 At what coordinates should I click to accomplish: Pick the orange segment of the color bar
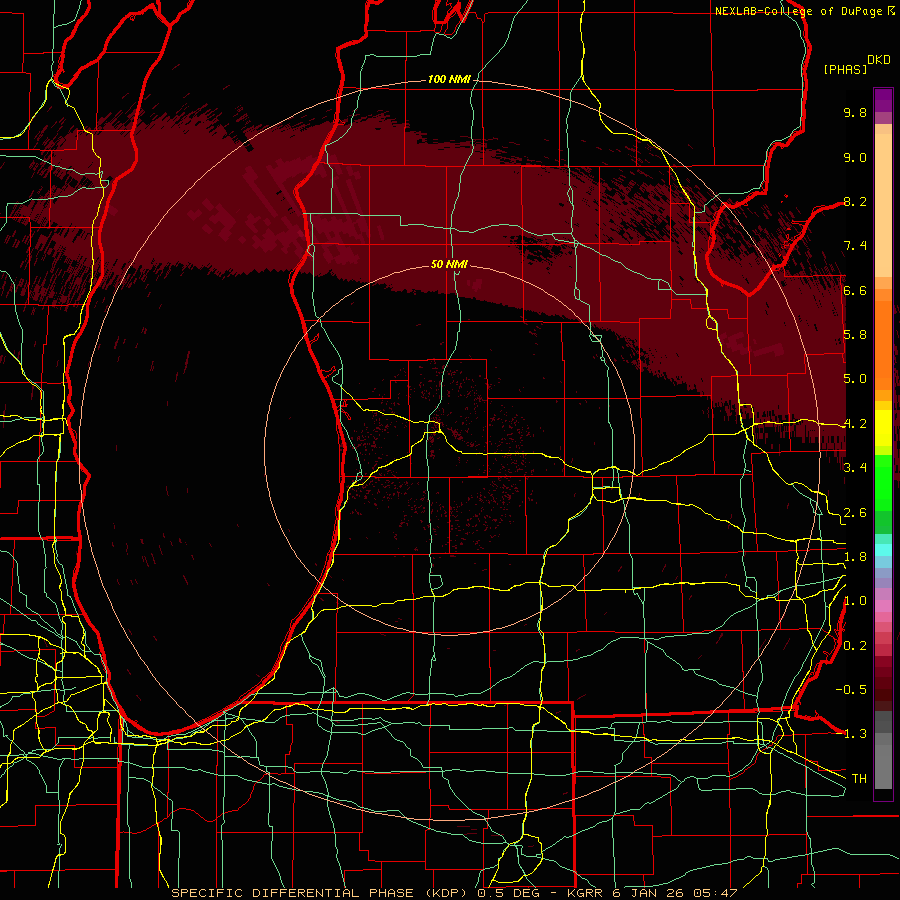883,344
